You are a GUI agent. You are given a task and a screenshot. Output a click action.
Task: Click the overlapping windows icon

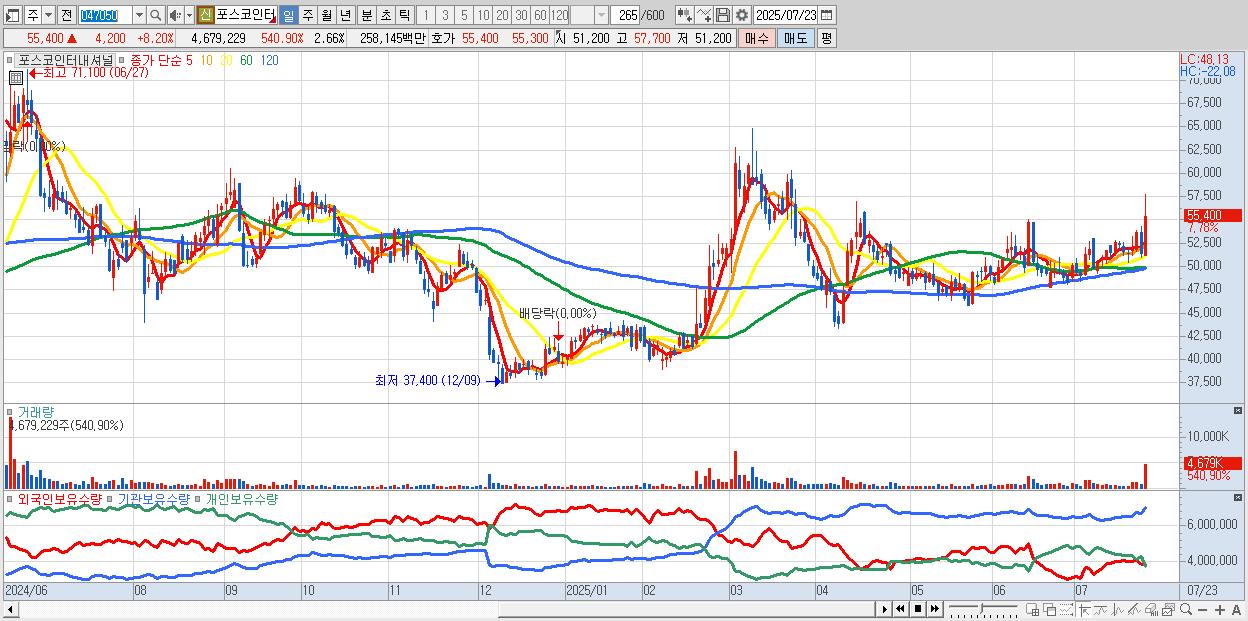[1050, 608]
